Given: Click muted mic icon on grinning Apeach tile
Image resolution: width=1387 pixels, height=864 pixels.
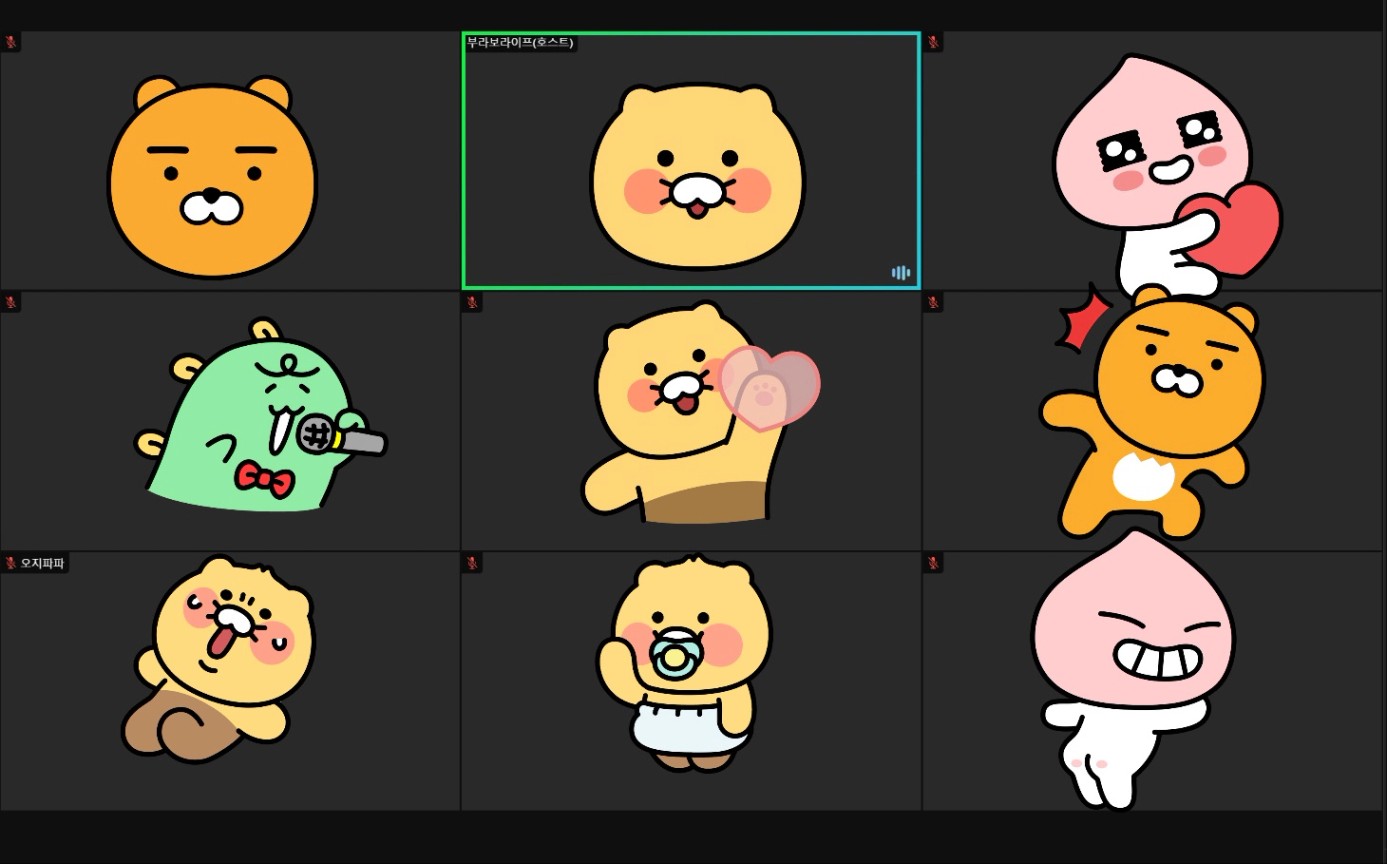Looking at the screenshot, I should click(x=933, y=563).
